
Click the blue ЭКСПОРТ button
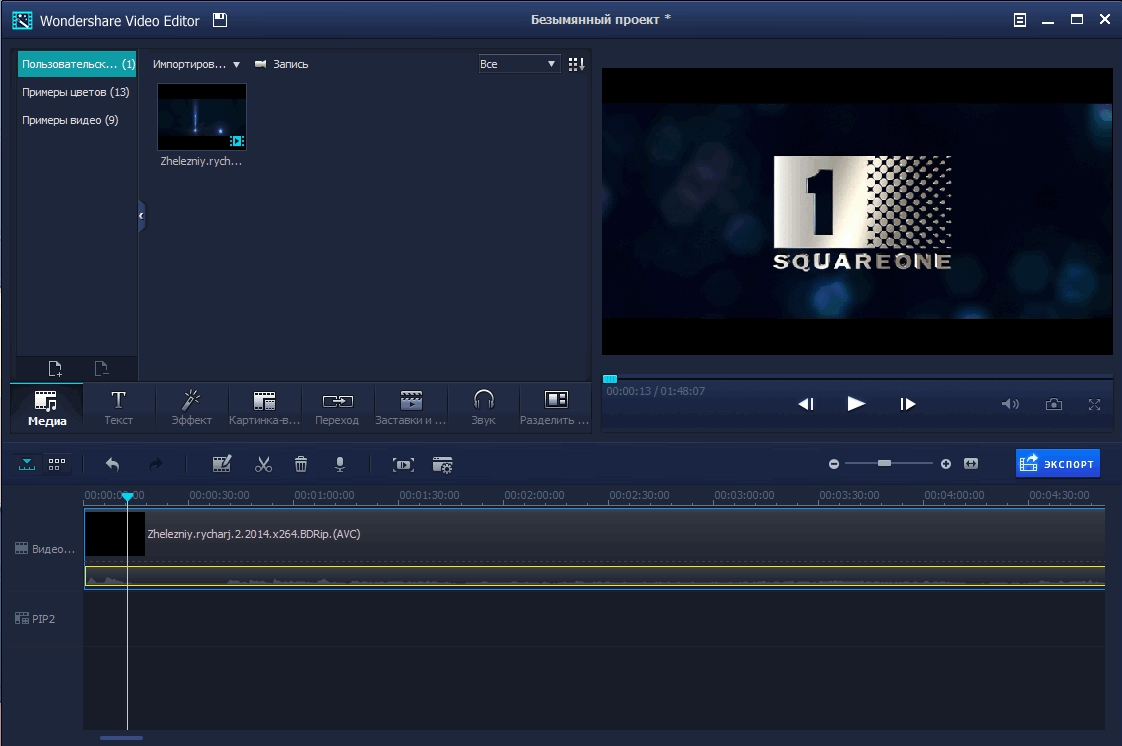tap(1057, 463)
